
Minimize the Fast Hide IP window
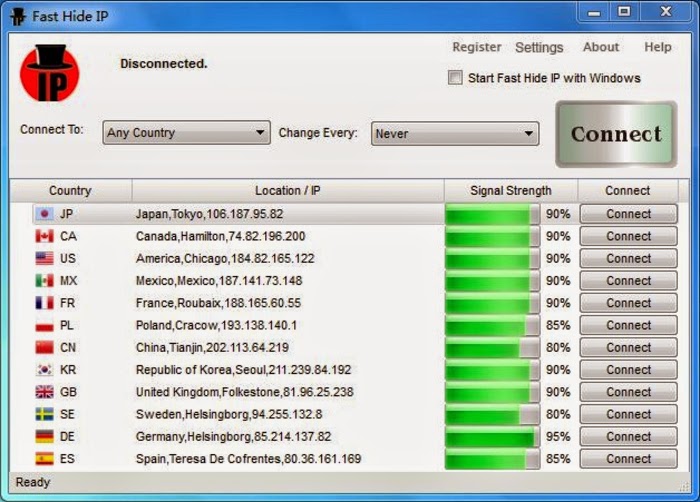[x=594, y=12]
